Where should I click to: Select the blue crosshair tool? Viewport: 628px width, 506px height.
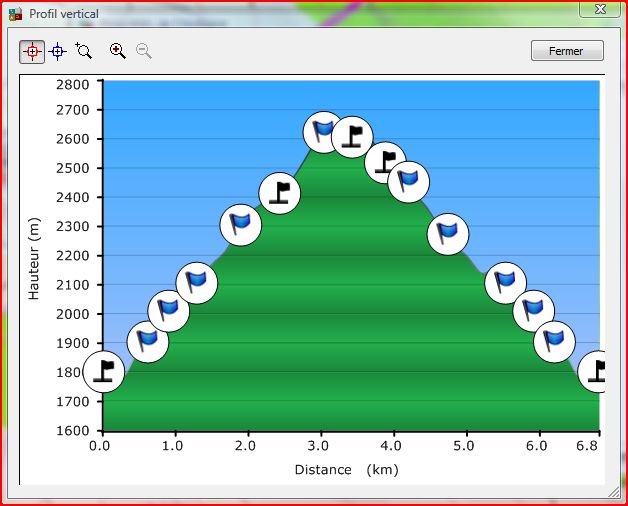[x=58, y=51]
